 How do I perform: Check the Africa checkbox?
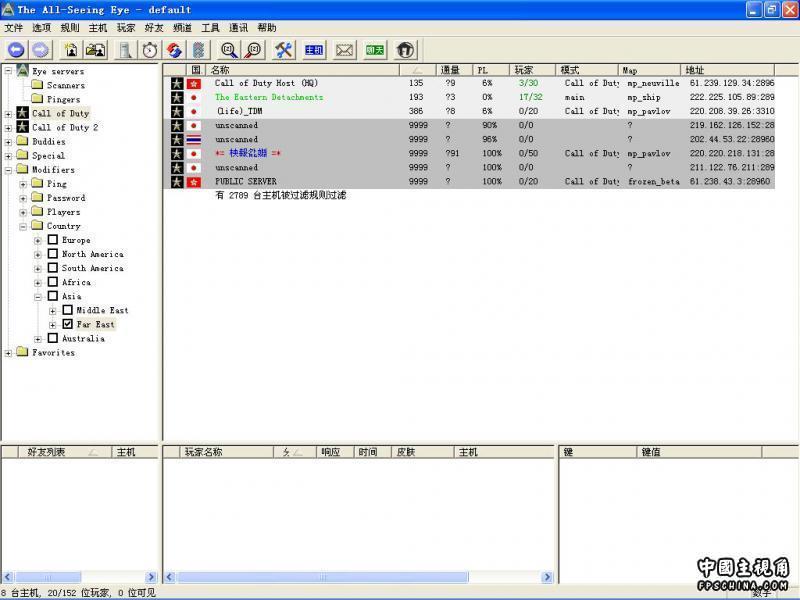click(x=53, y=282)
